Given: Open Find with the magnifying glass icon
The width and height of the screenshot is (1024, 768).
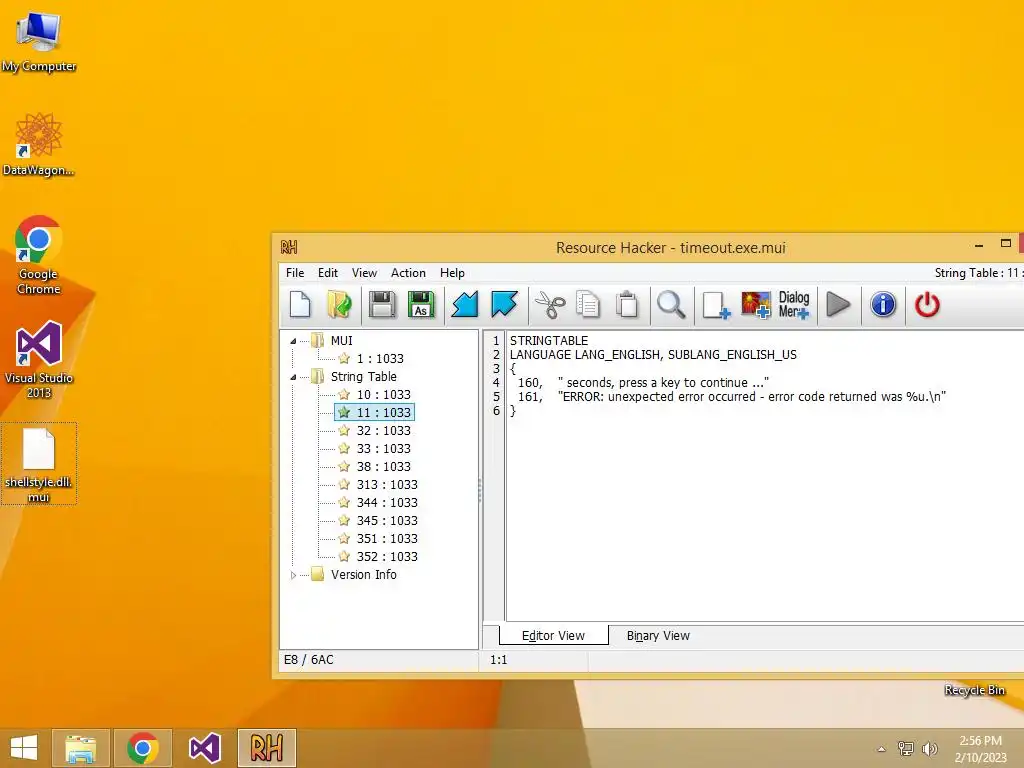Looking at the screenshot, I should (x=671, y=305).
